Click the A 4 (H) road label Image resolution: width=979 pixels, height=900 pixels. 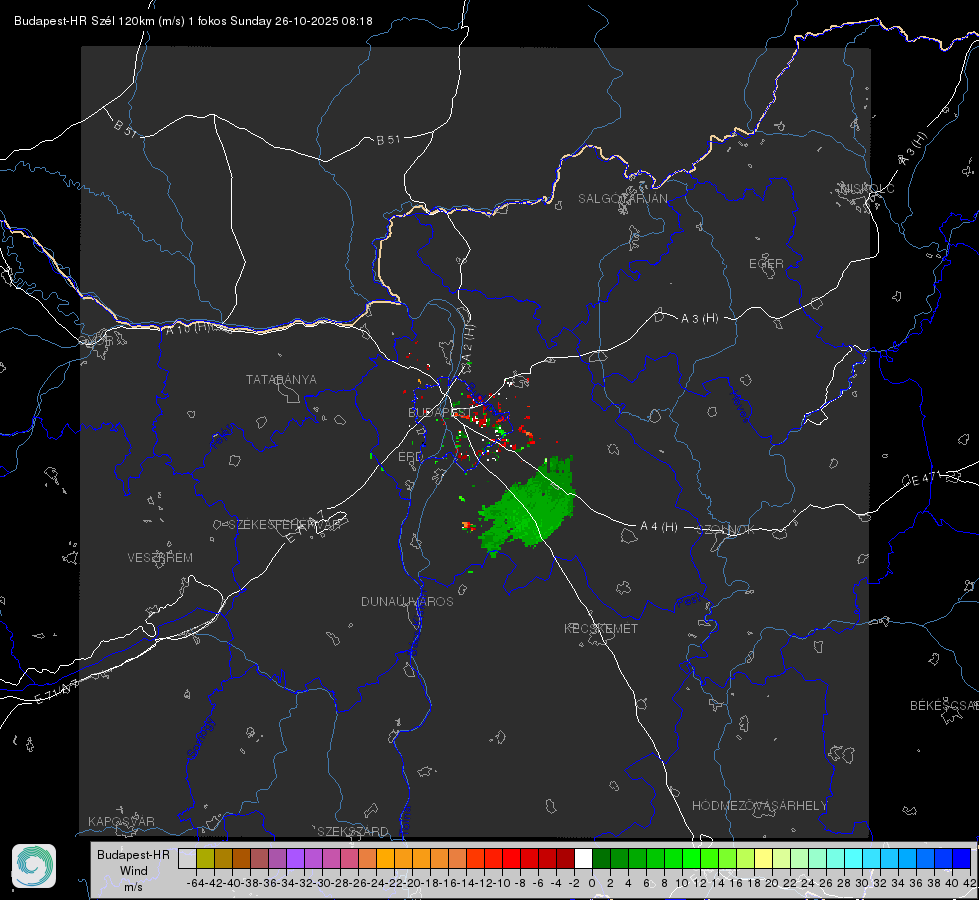659,527
